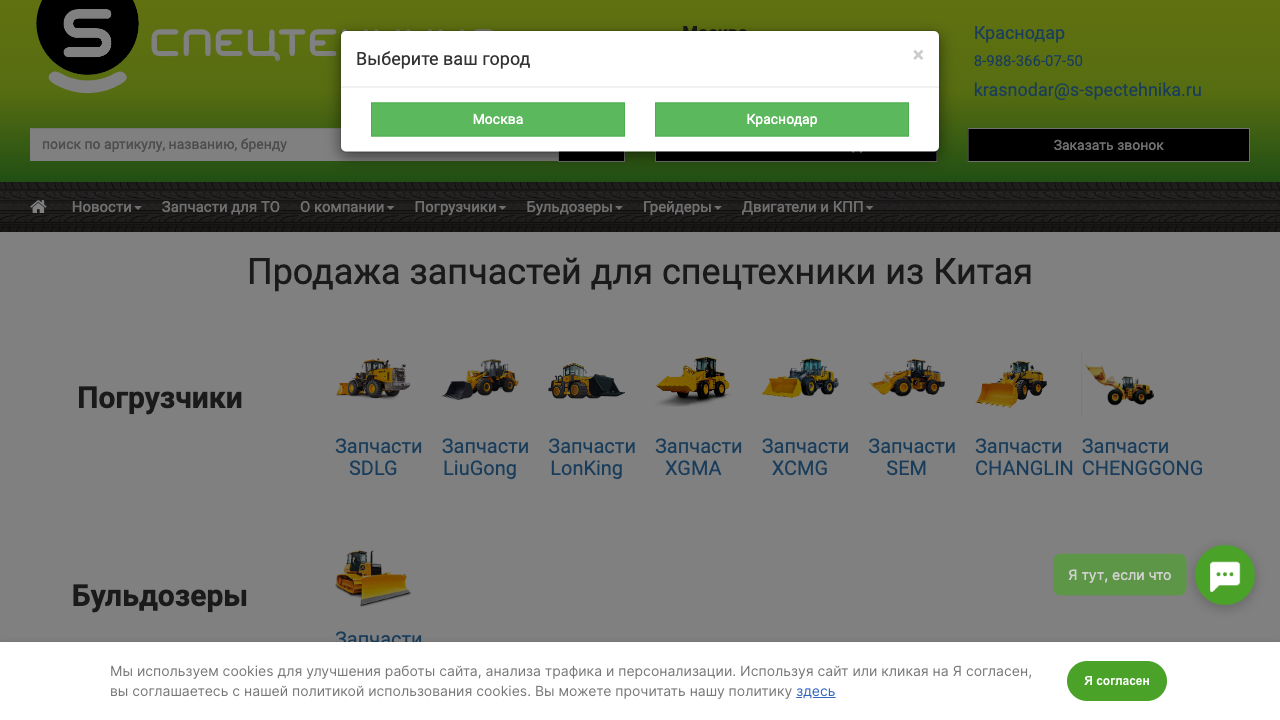Click the LonKing loader image
The width and height of the screenshot is (1280, 720).
[586, 382]
